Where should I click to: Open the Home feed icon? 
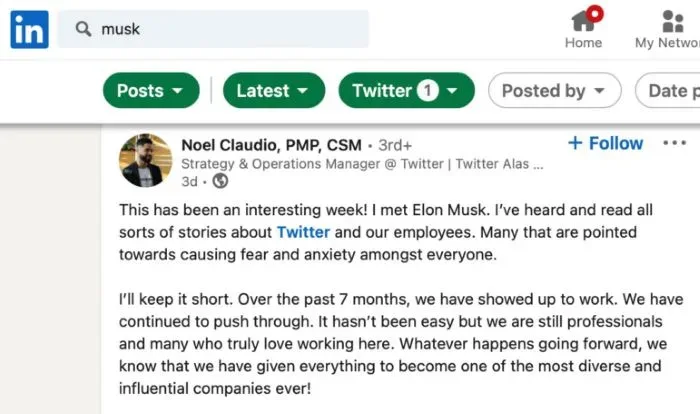tap(583, 22)
